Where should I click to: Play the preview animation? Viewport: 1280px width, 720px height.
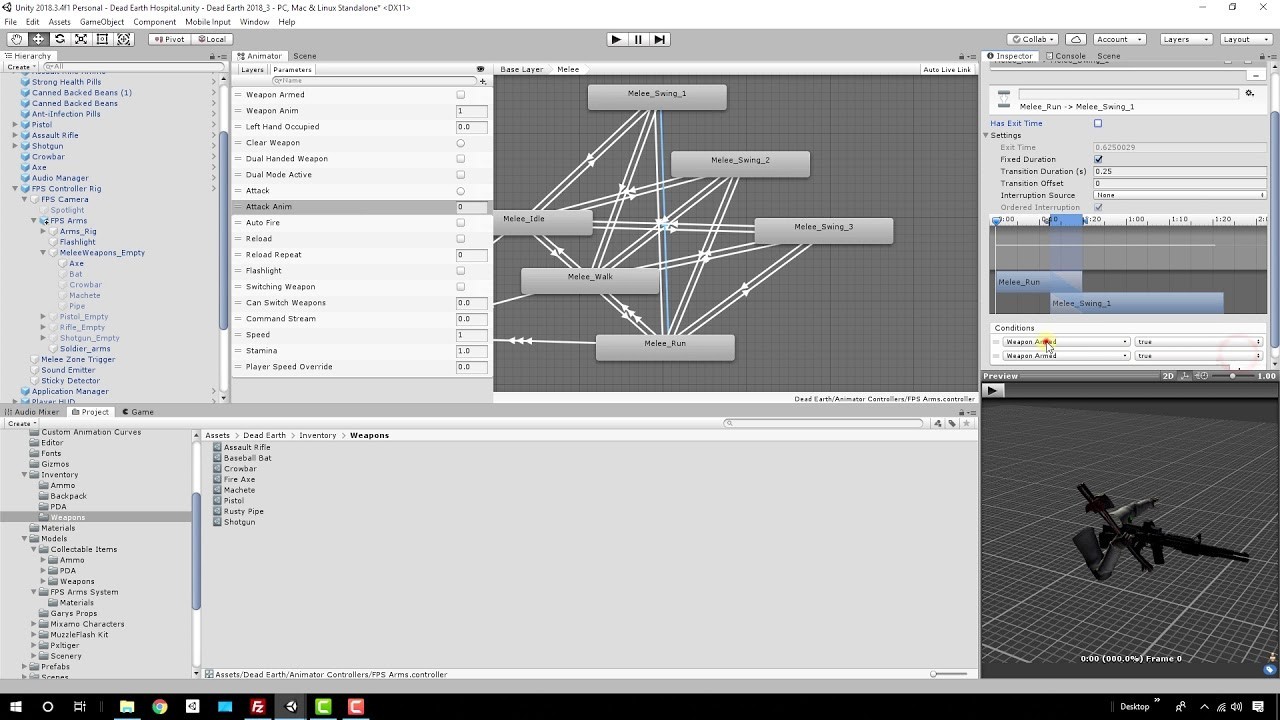(992, 390)
